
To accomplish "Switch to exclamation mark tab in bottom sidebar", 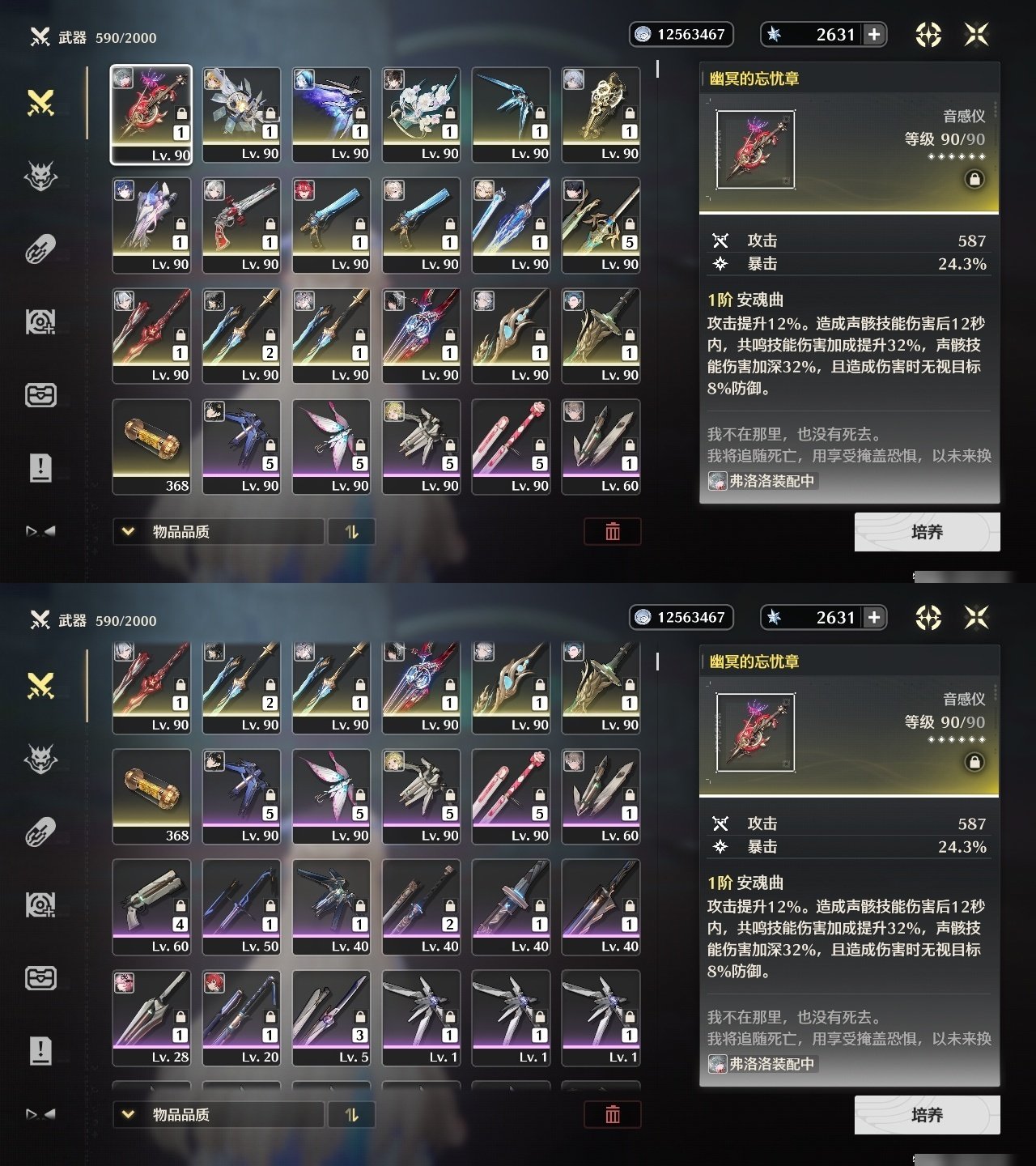I will point(40,1050).
